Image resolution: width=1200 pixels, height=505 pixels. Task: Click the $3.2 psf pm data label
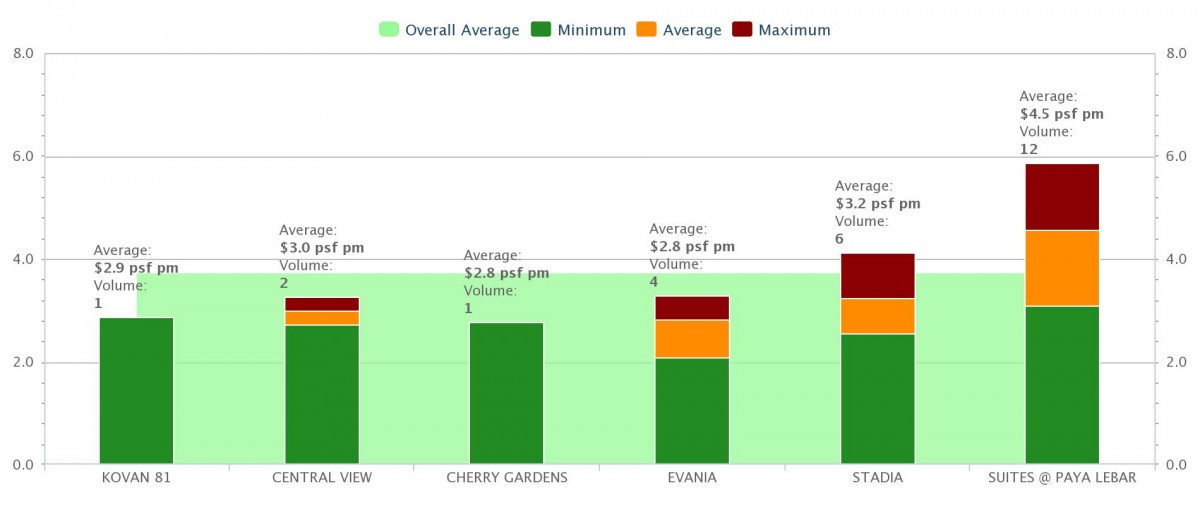(x=878, y=204)
